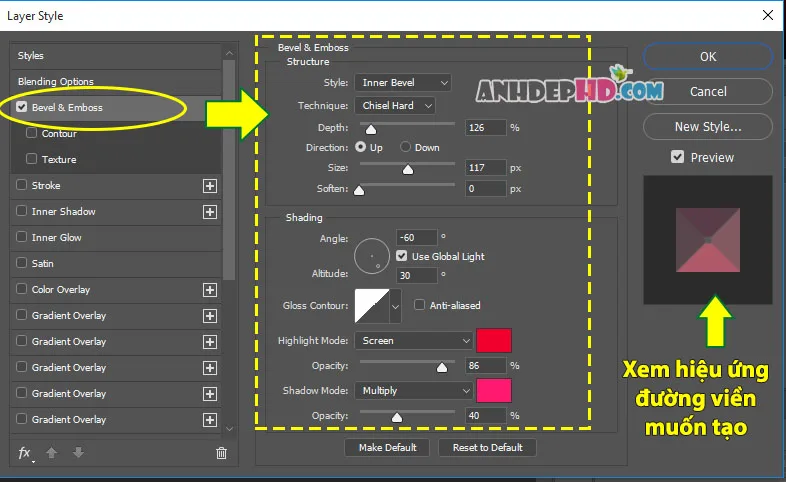Click the highlight Opacity field showing 86
Image resolution: width=786 pixels, height=482 pixels.
click(485, 366)
